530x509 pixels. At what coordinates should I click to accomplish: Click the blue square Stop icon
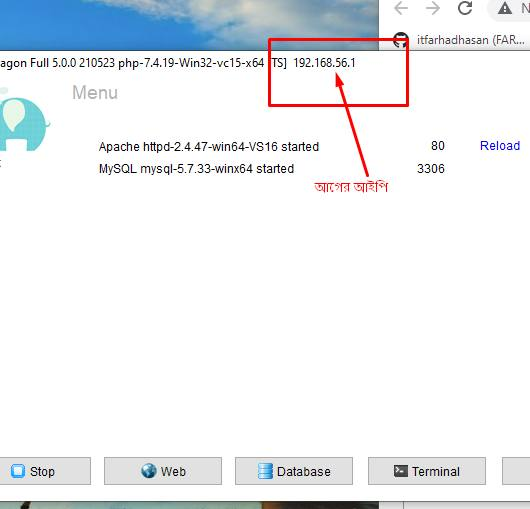[x=18, y=471]
